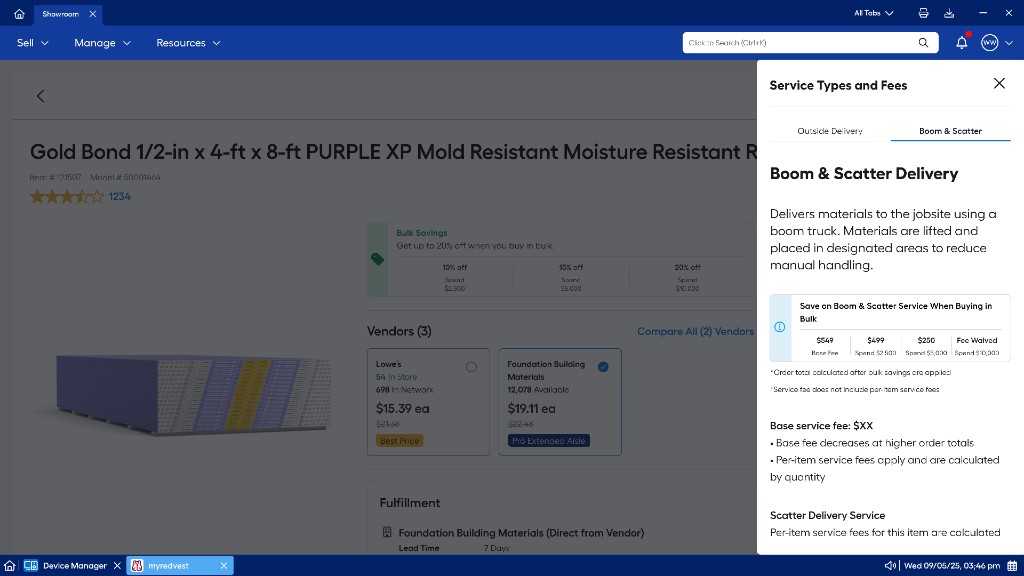
Task: Click the info icon in the bulk savings box
Action: click(x=780, y=327)
